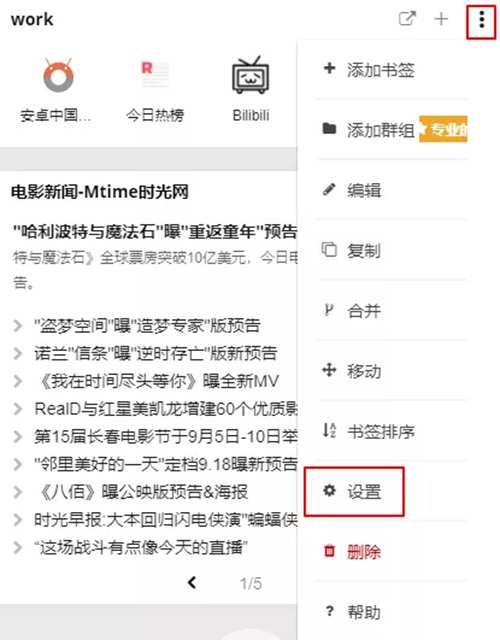This screenshot has height=640, width=500.
Task: Select 添加书签 menu entry
Action: pyautogui.click(x=392, y=70)
